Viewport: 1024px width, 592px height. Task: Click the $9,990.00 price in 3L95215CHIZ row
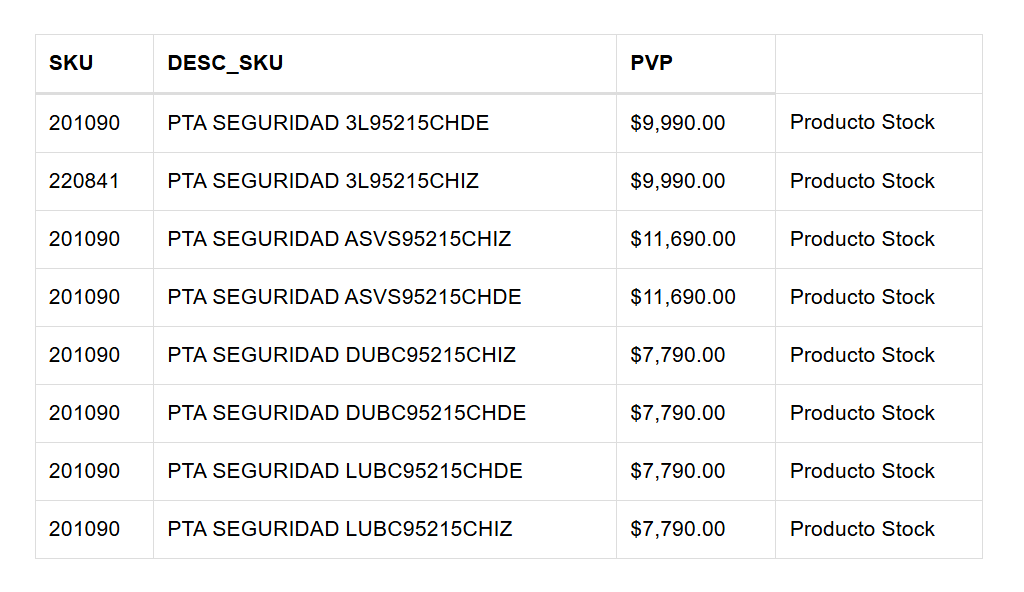point(678,181)
